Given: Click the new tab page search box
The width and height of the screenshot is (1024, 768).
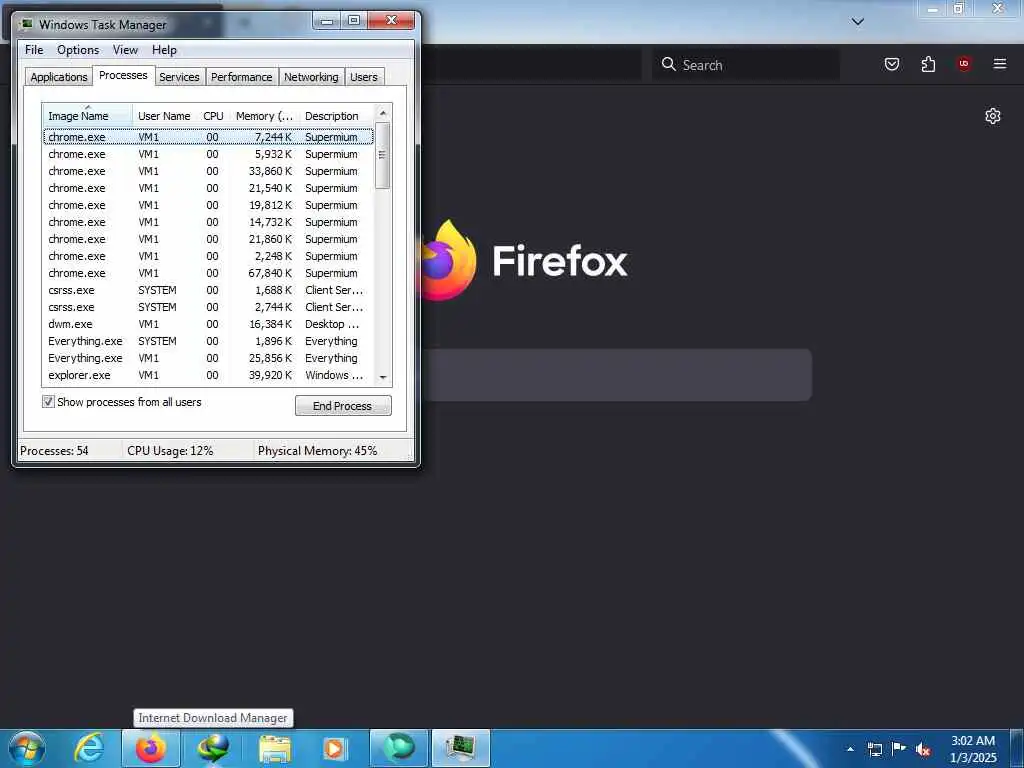Looking at the screenshot, I should [617, 375].
